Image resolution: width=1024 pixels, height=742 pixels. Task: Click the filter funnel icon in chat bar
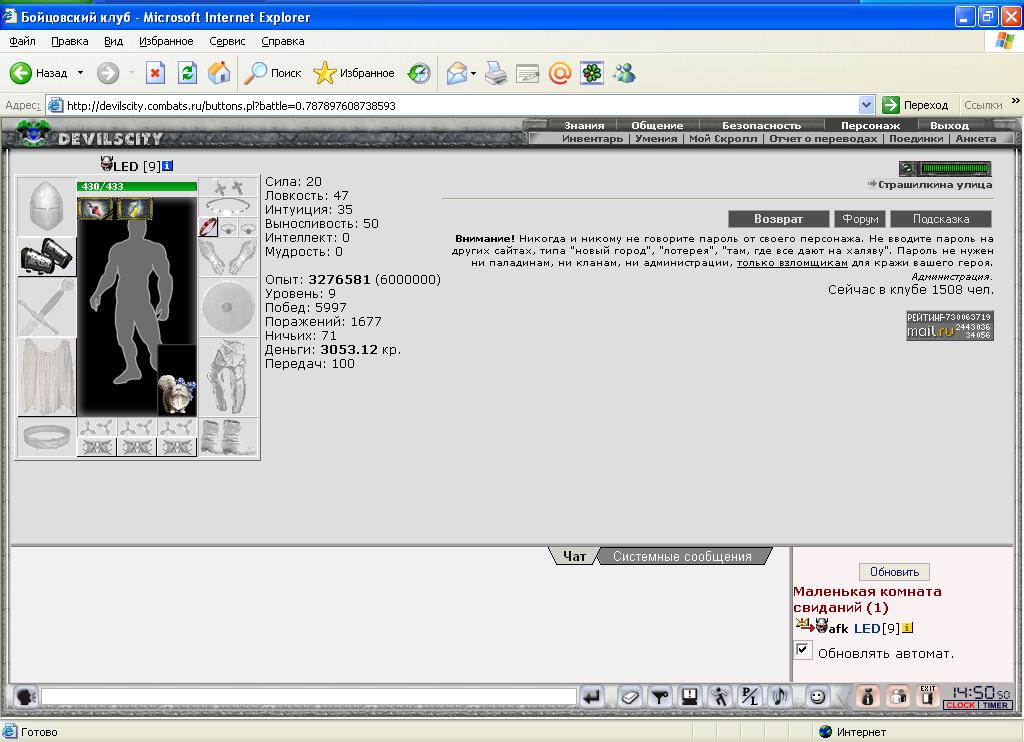[x=660, y=697]
